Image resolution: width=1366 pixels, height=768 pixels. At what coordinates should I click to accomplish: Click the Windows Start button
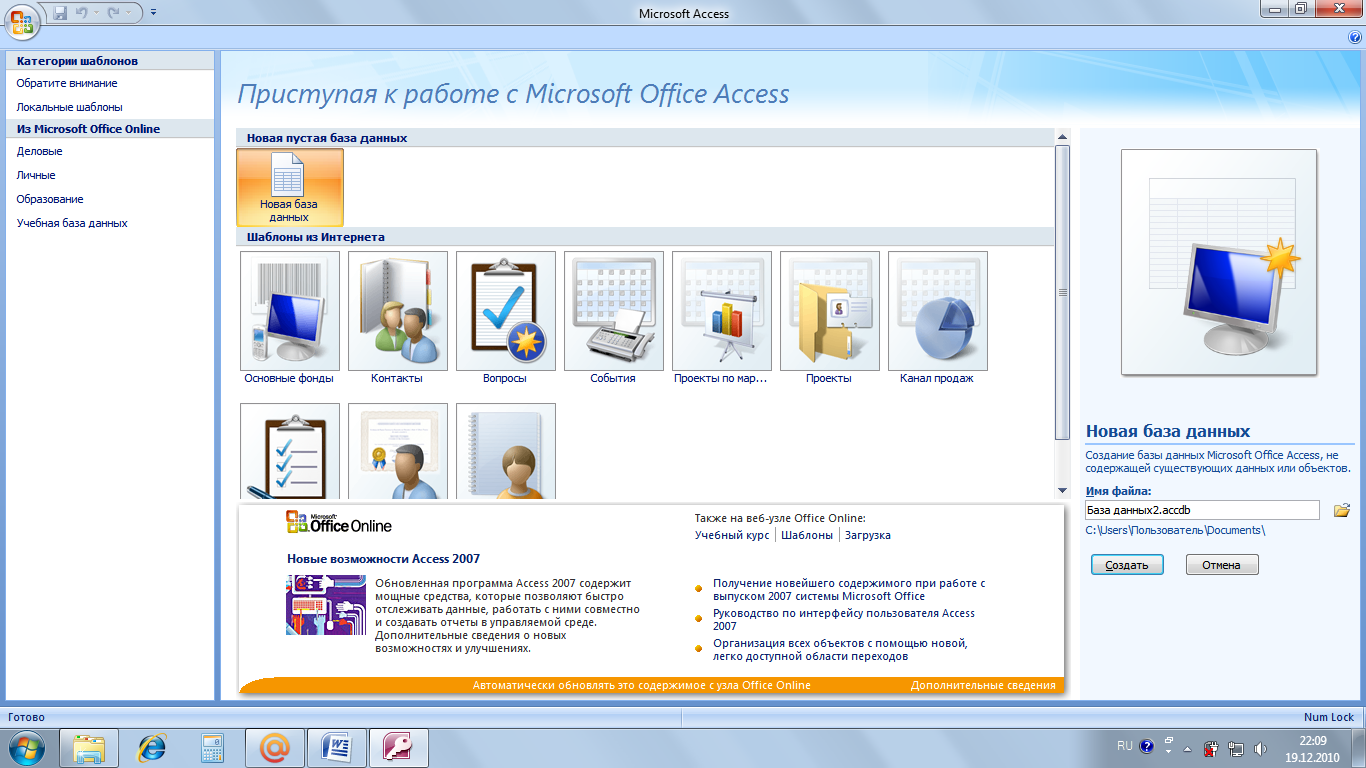27,747
